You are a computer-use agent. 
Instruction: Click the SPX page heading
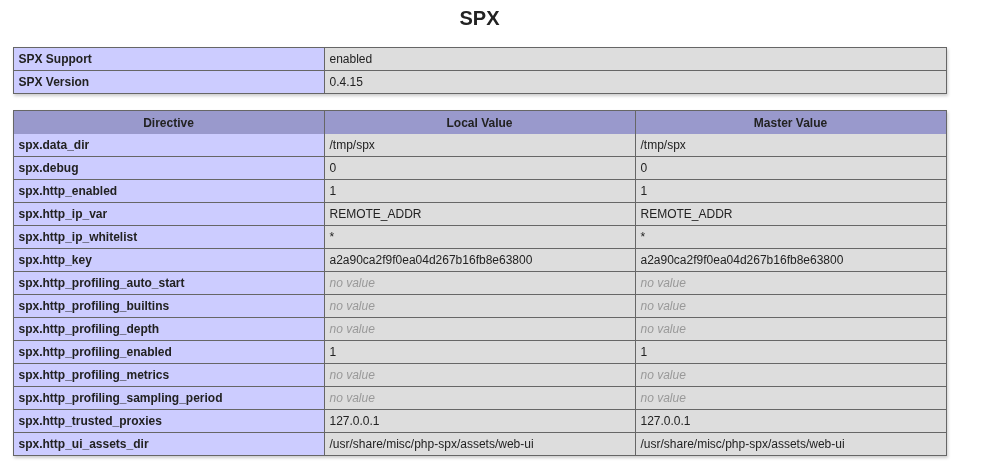pos(479,18)
